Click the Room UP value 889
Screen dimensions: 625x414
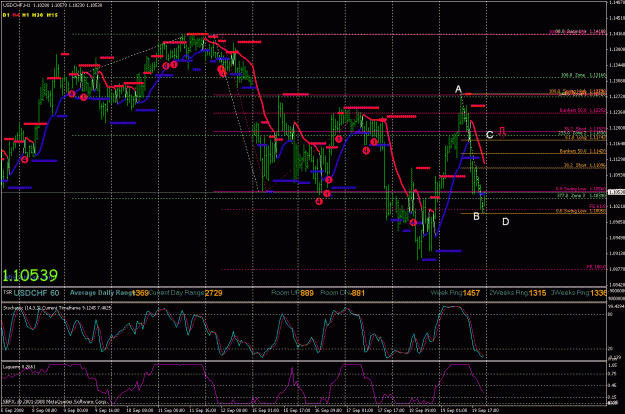tap(307, 293)
